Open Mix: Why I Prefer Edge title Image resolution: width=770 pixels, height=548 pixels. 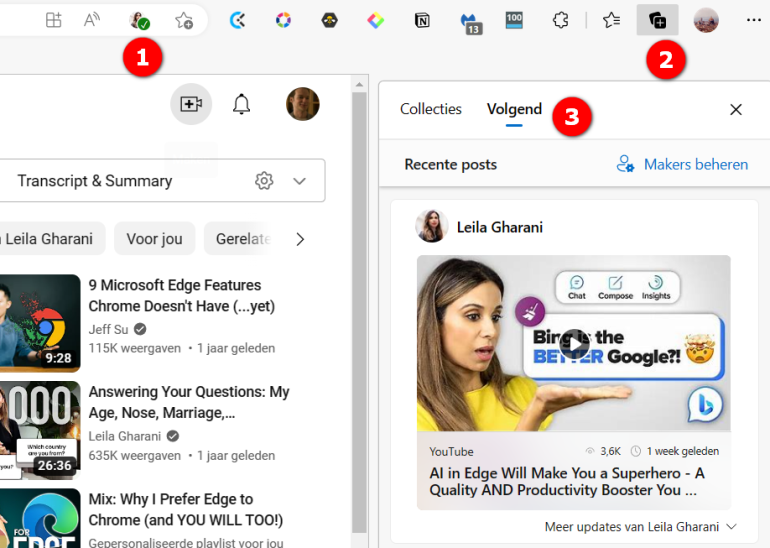186,509
